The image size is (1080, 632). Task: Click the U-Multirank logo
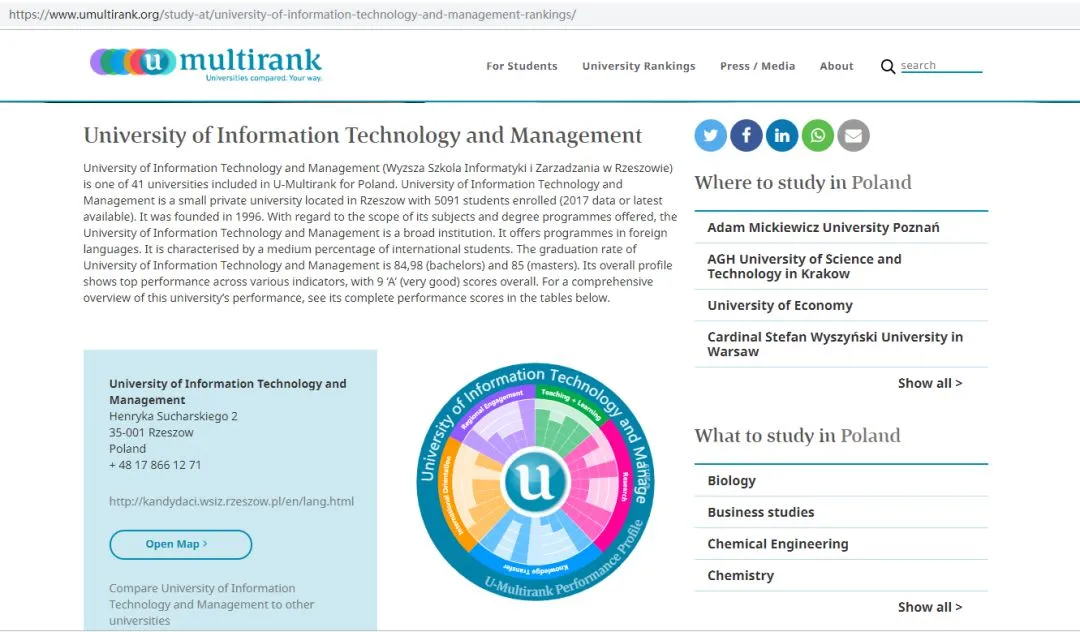[206, 64]
